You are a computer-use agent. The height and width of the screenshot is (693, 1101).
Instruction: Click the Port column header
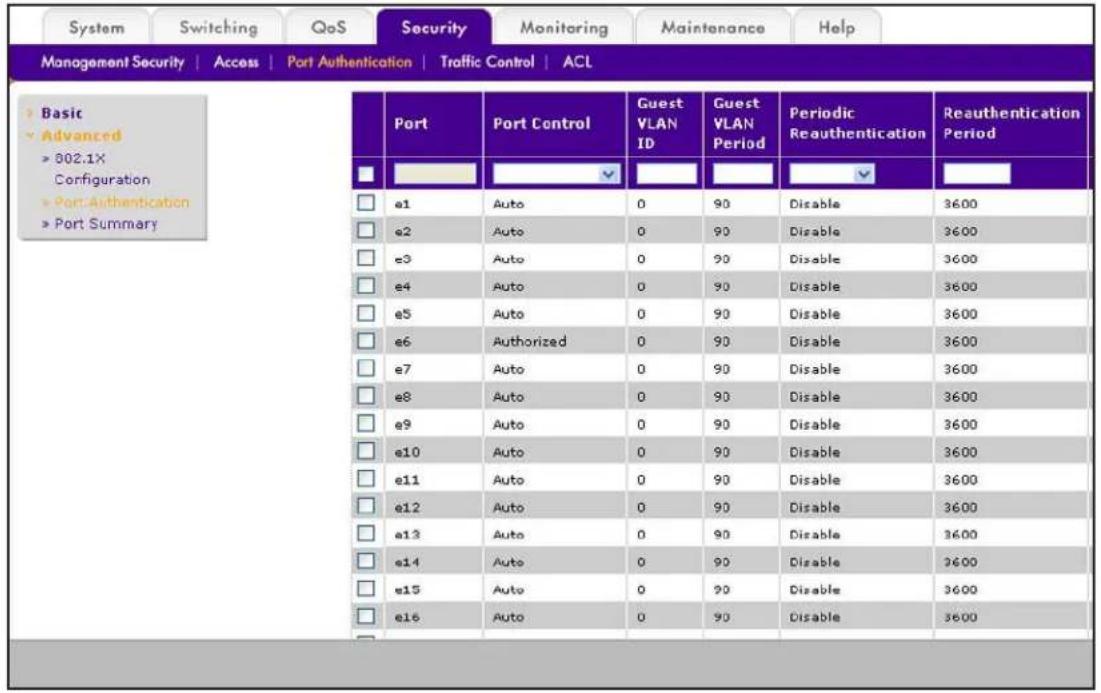pos(411,124)
